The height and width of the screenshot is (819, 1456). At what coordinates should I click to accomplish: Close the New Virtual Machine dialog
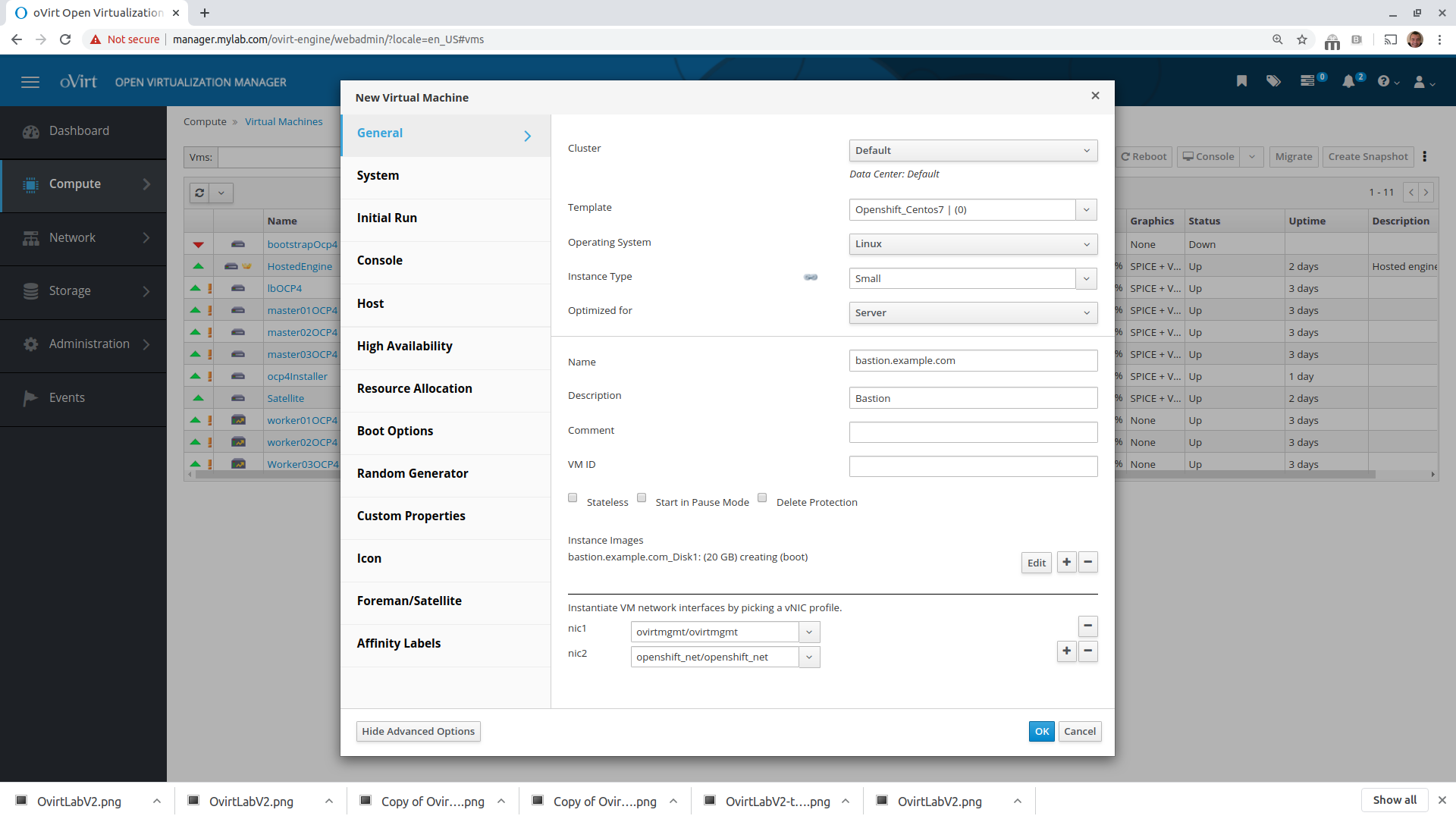pos(1095,96)
